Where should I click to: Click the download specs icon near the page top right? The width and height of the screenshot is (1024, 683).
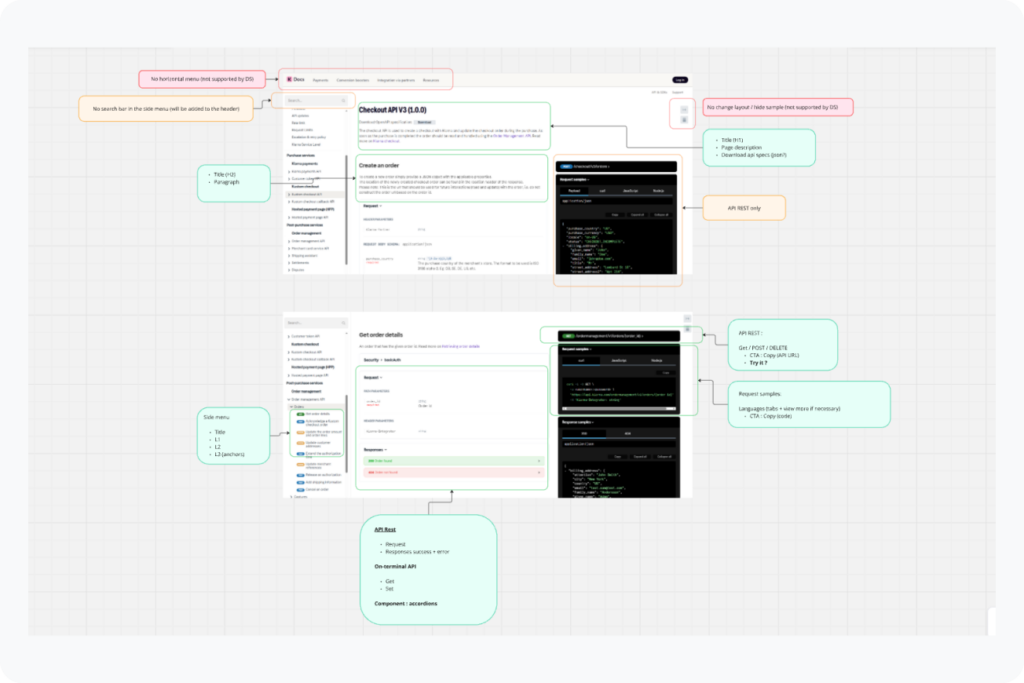[x=685, y=120]
